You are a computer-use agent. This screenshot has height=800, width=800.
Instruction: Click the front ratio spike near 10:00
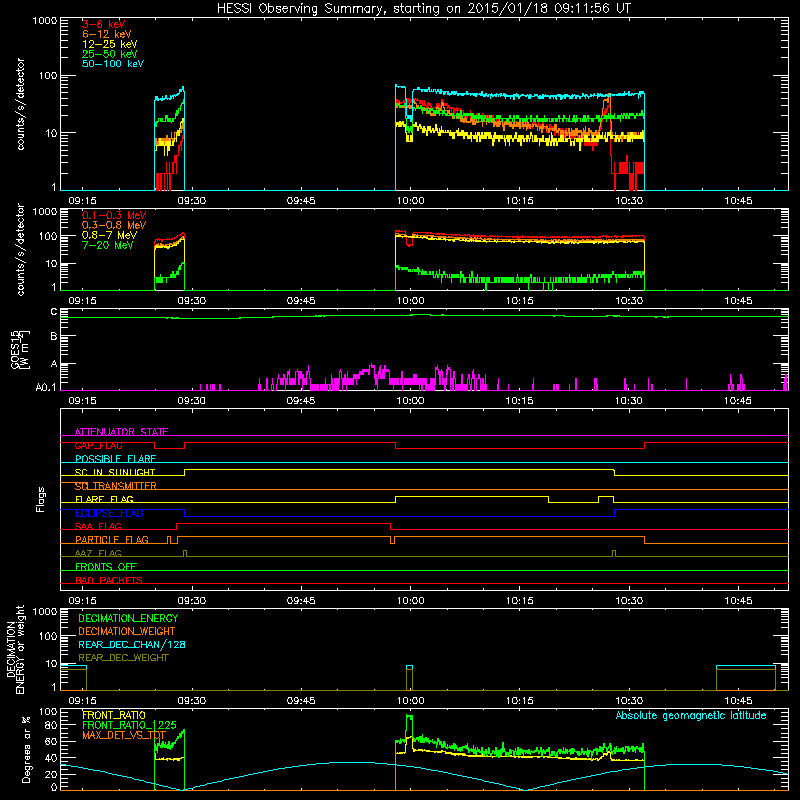click(x=409, y=727)
